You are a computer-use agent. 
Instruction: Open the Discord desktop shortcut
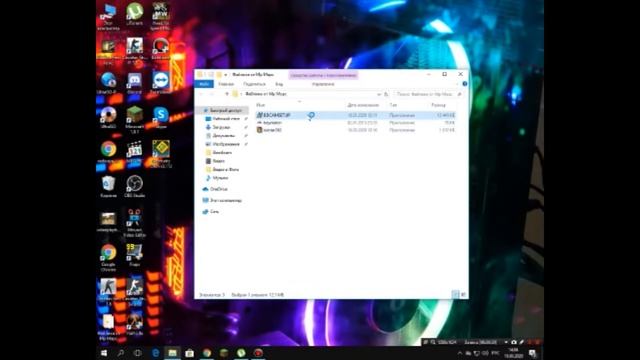coord(134,83)
